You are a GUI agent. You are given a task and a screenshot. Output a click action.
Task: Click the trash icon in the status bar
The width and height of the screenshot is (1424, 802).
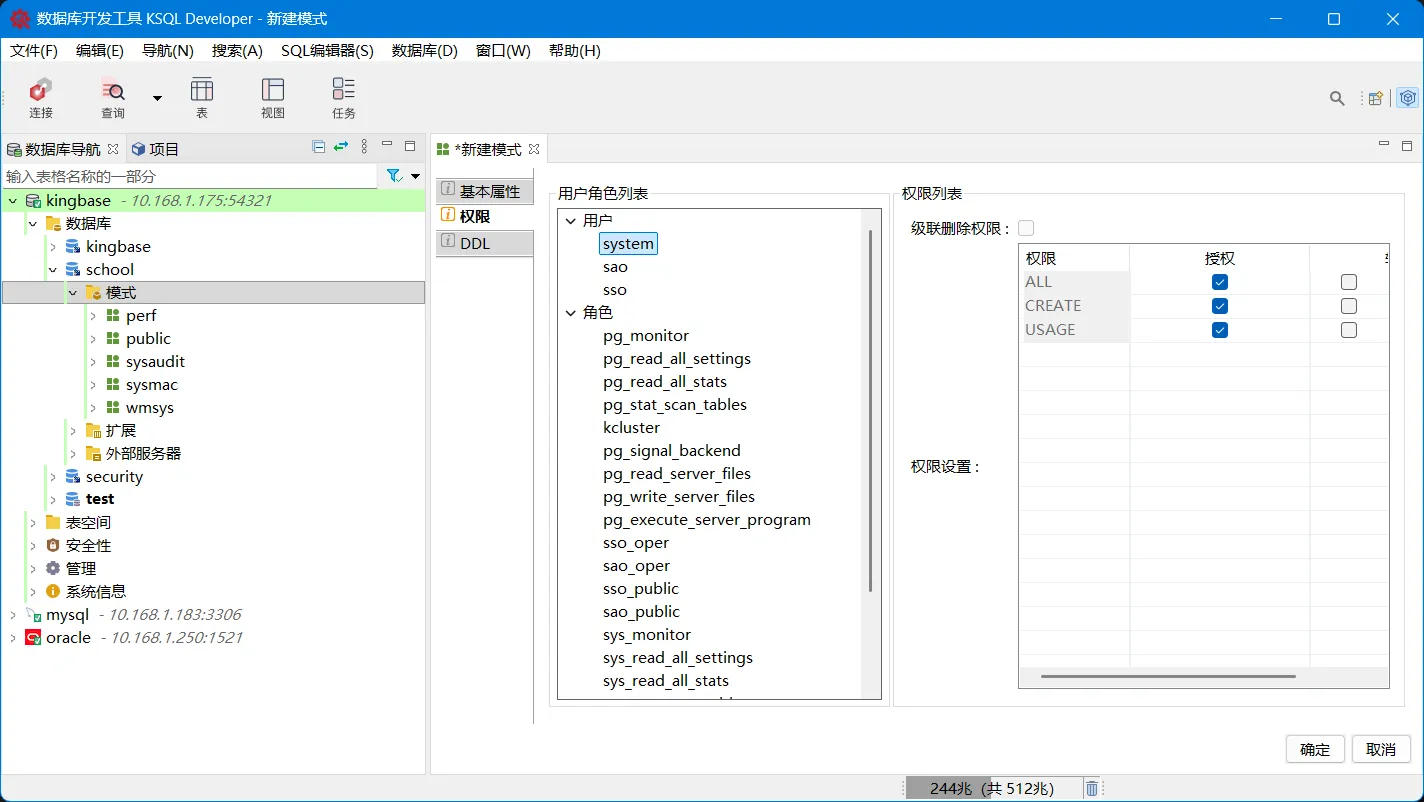[1091, 788]
